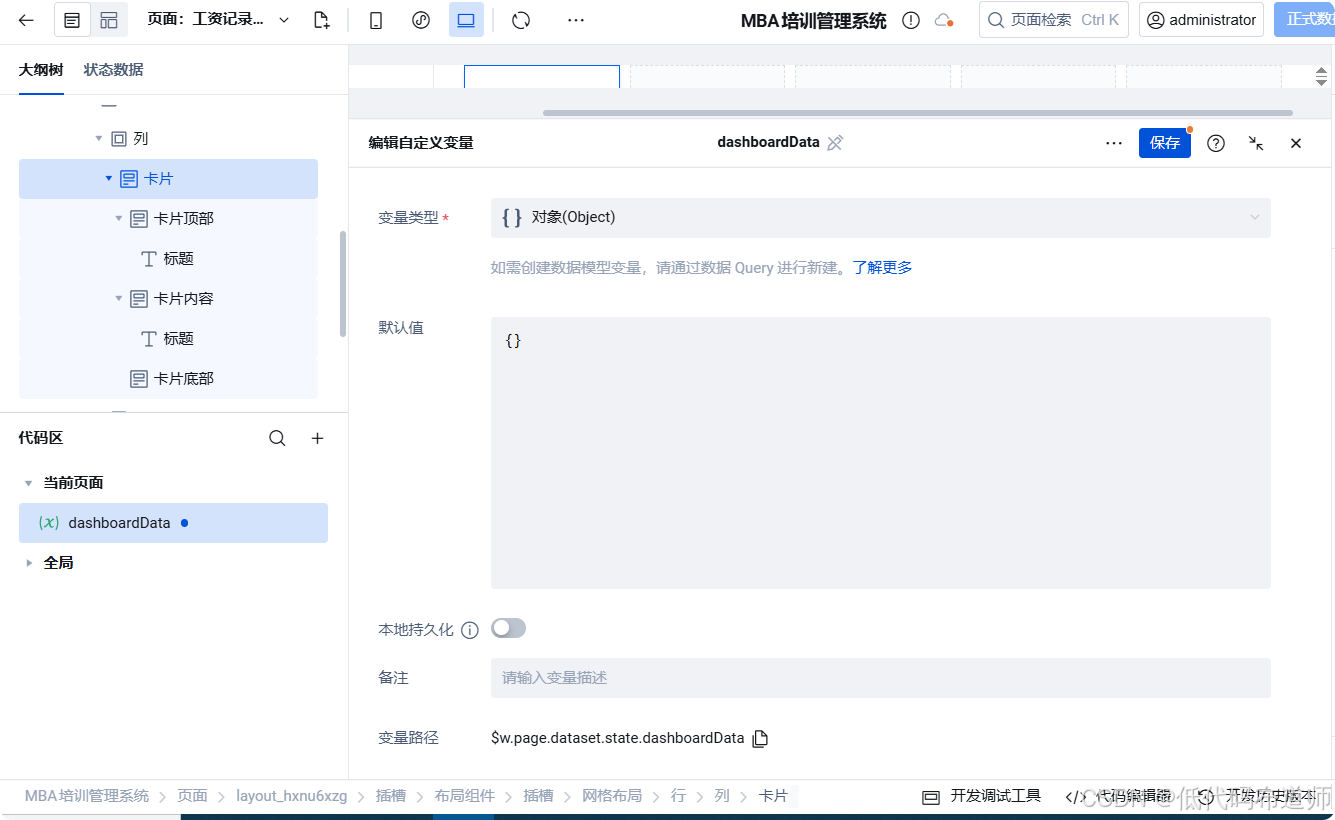
Task: Click the cloud sync status icon
Action: coord(943,20)
